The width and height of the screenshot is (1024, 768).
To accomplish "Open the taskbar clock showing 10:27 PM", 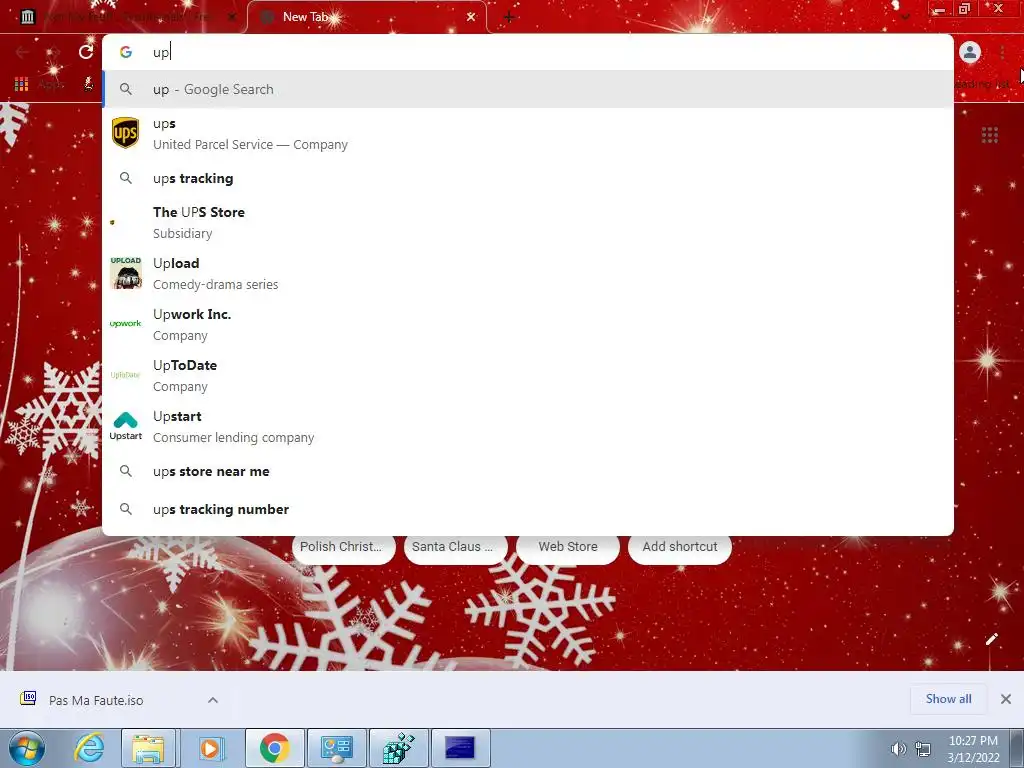I will coord(973,749).
